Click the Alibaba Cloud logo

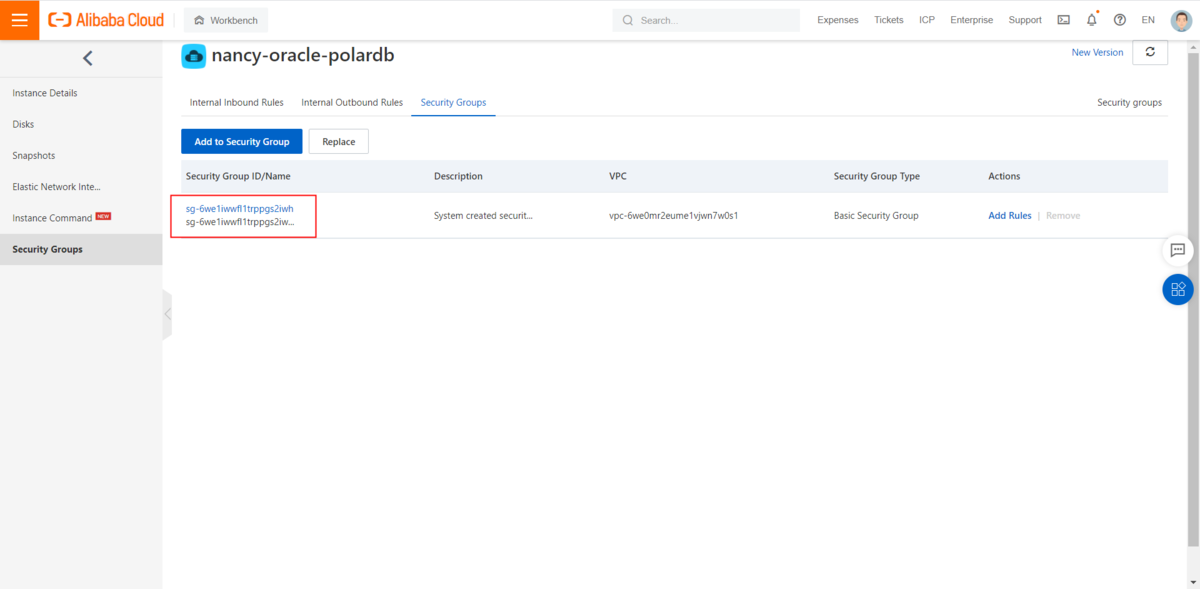coord(106,20)
